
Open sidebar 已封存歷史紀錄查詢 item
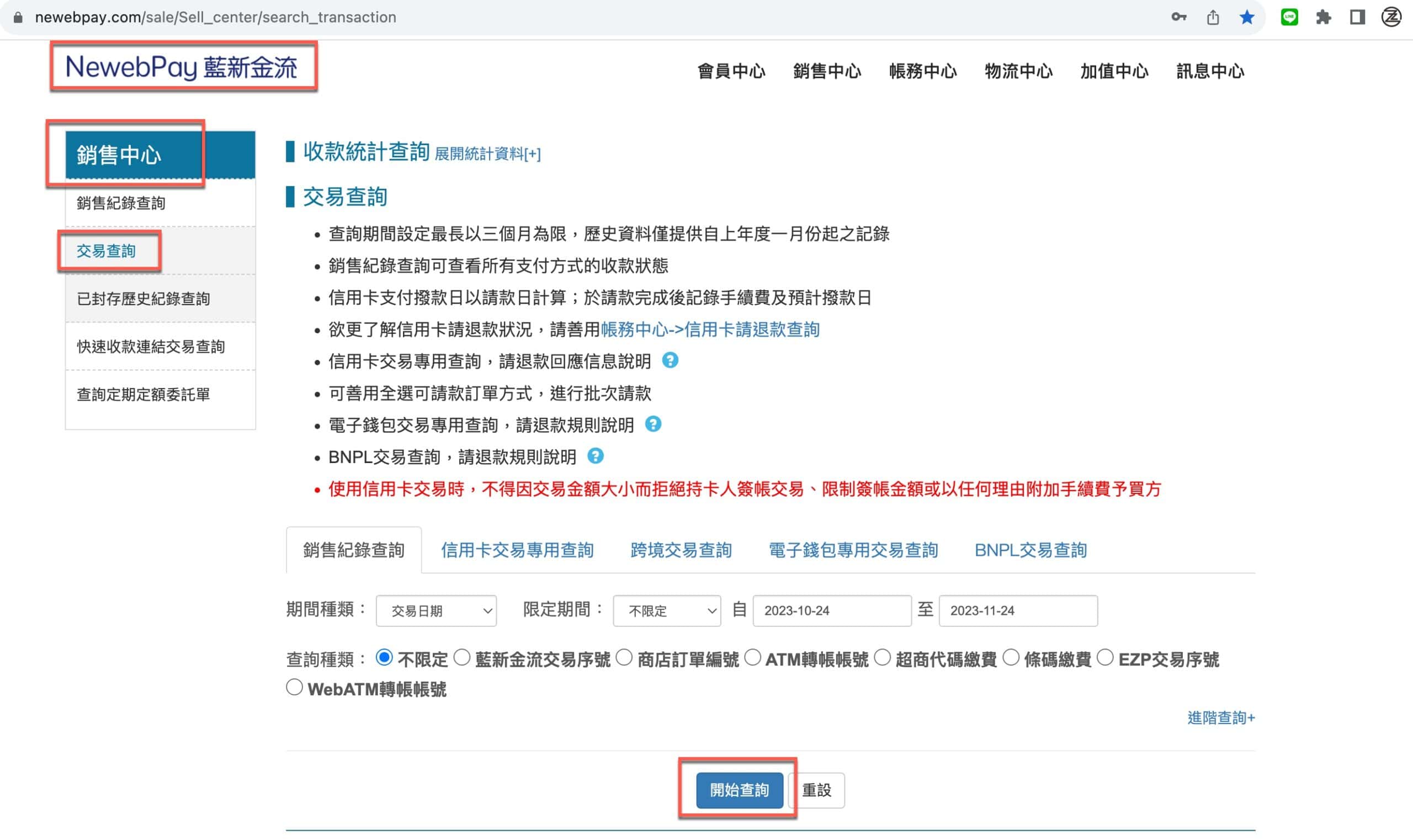pos(160,299)
